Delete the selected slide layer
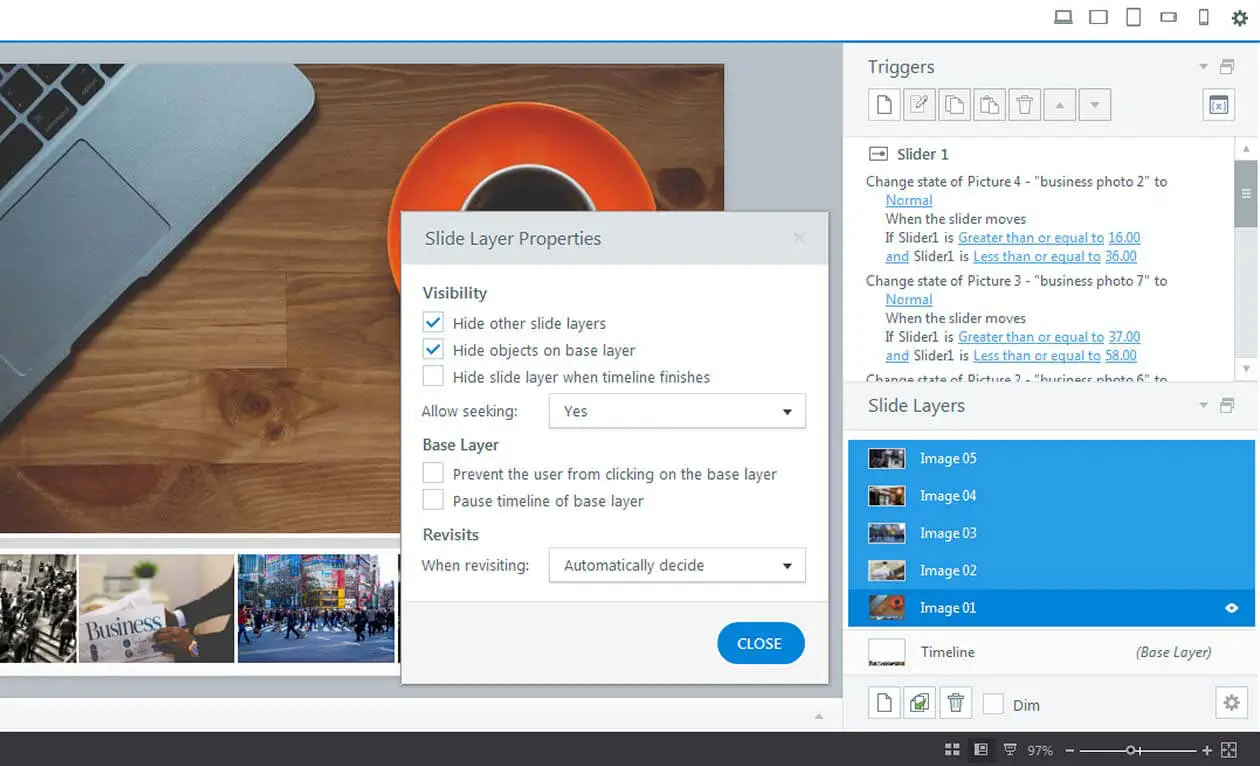Viewport: 1260px width, 766px height. click(x=955, y=702)
